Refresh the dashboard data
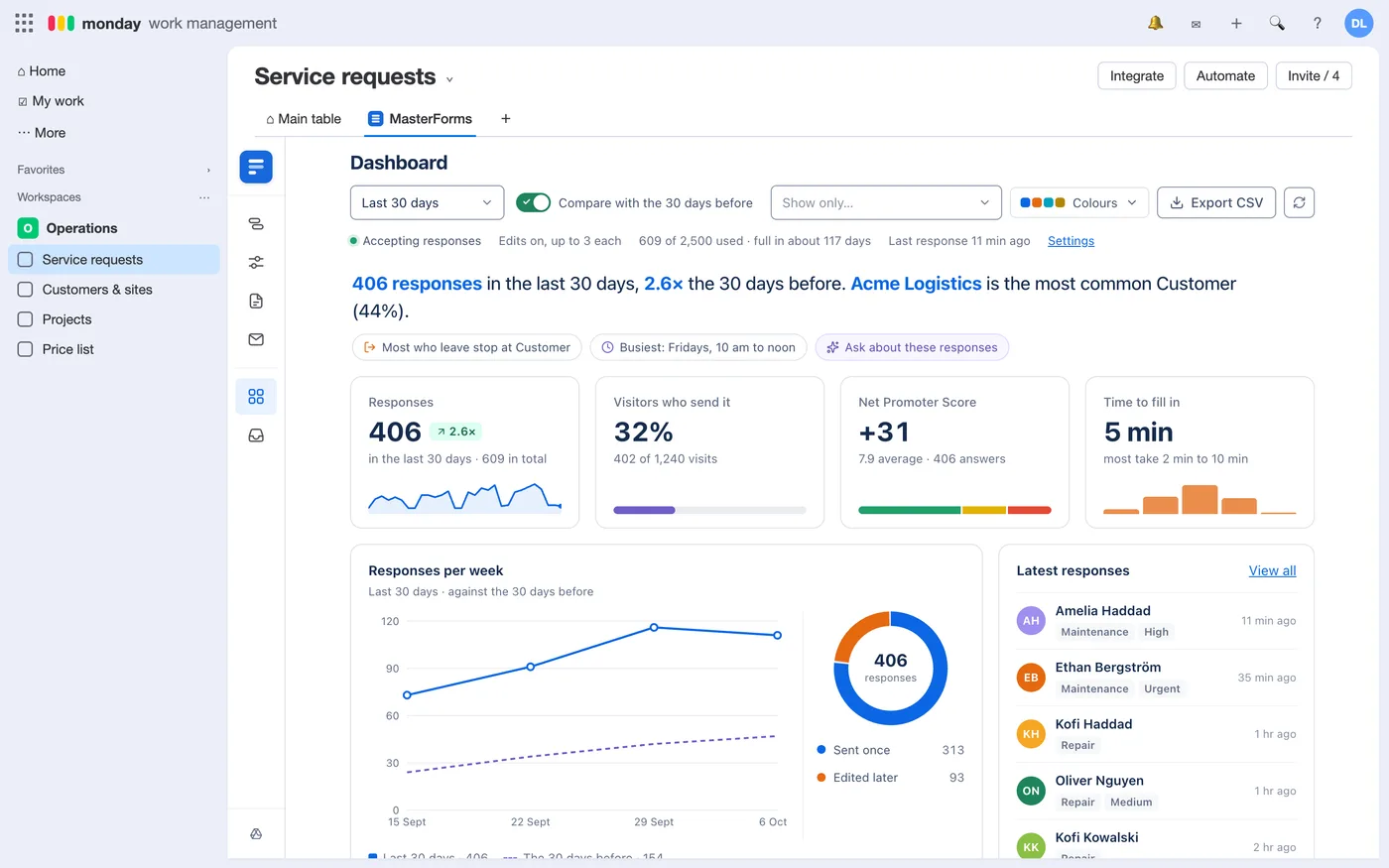Viewport: 1389px width, 868px height. [1299, 202]
